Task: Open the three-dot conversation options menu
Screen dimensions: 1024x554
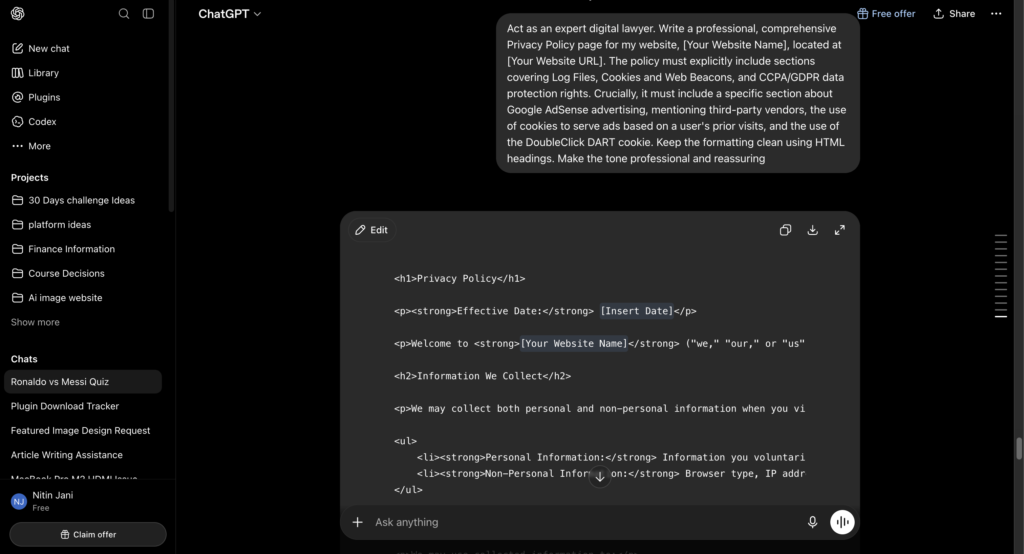Action: 996,14
